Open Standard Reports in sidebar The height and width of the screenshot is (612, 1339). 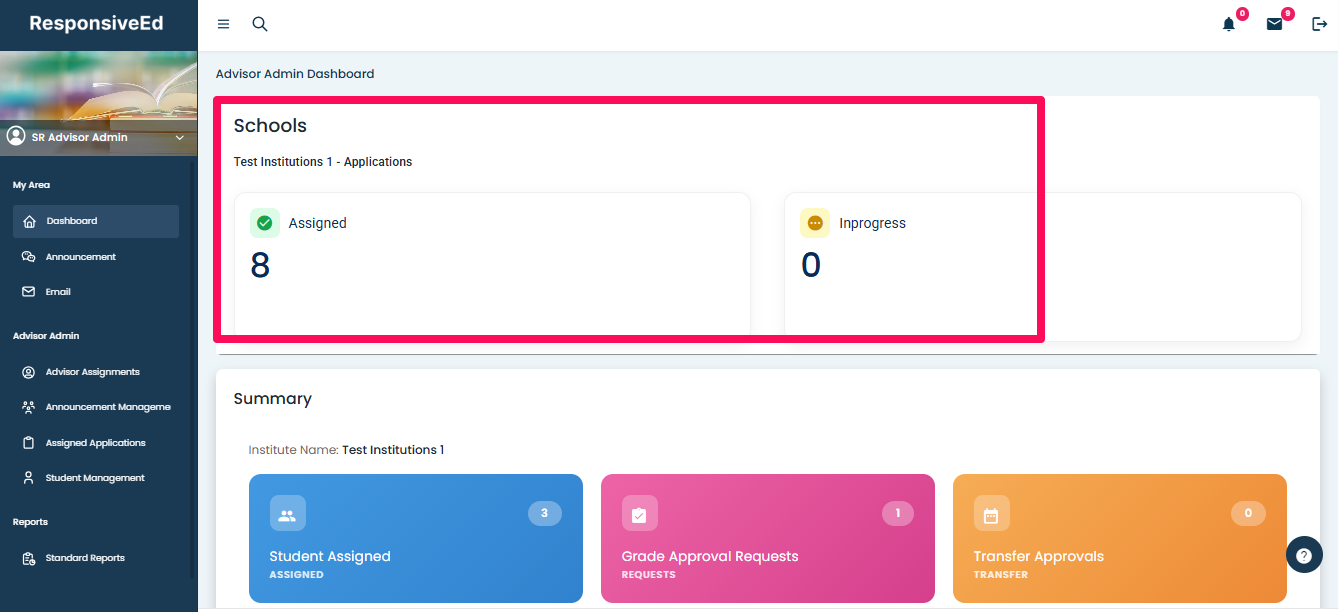[x=85, y=558]
